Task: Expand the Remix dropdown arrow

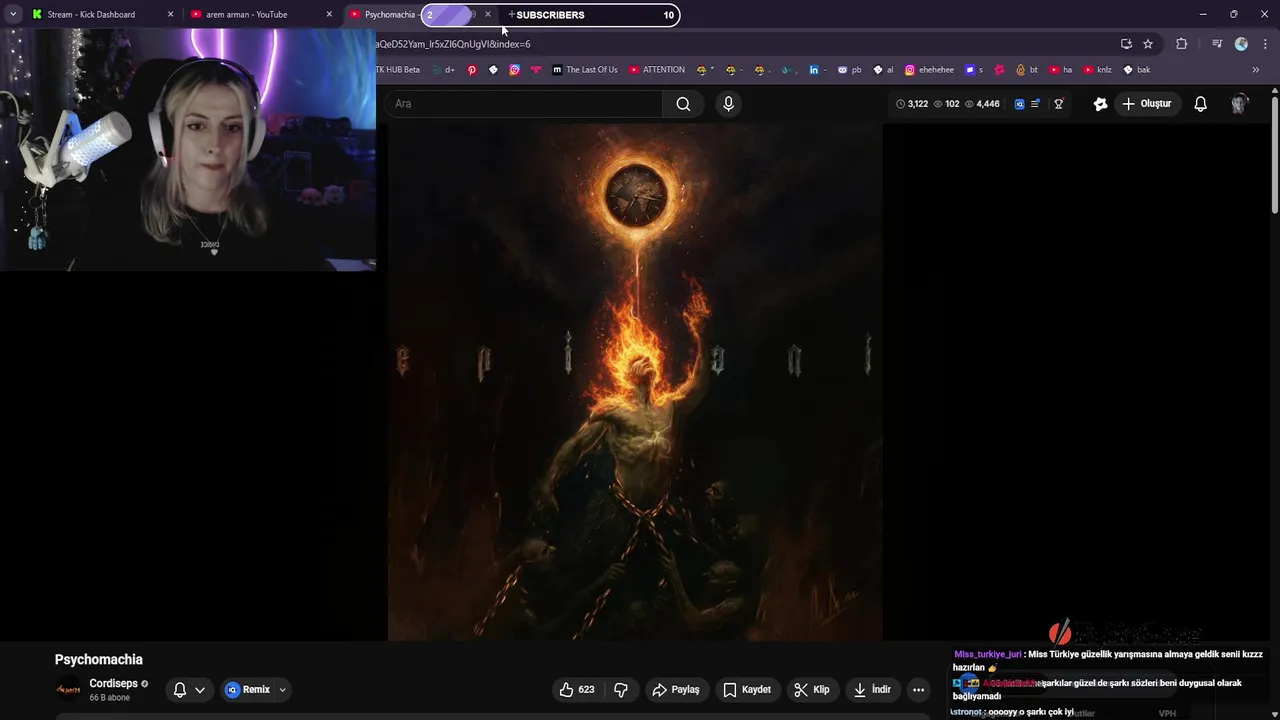Action: (x=282, y=689)
